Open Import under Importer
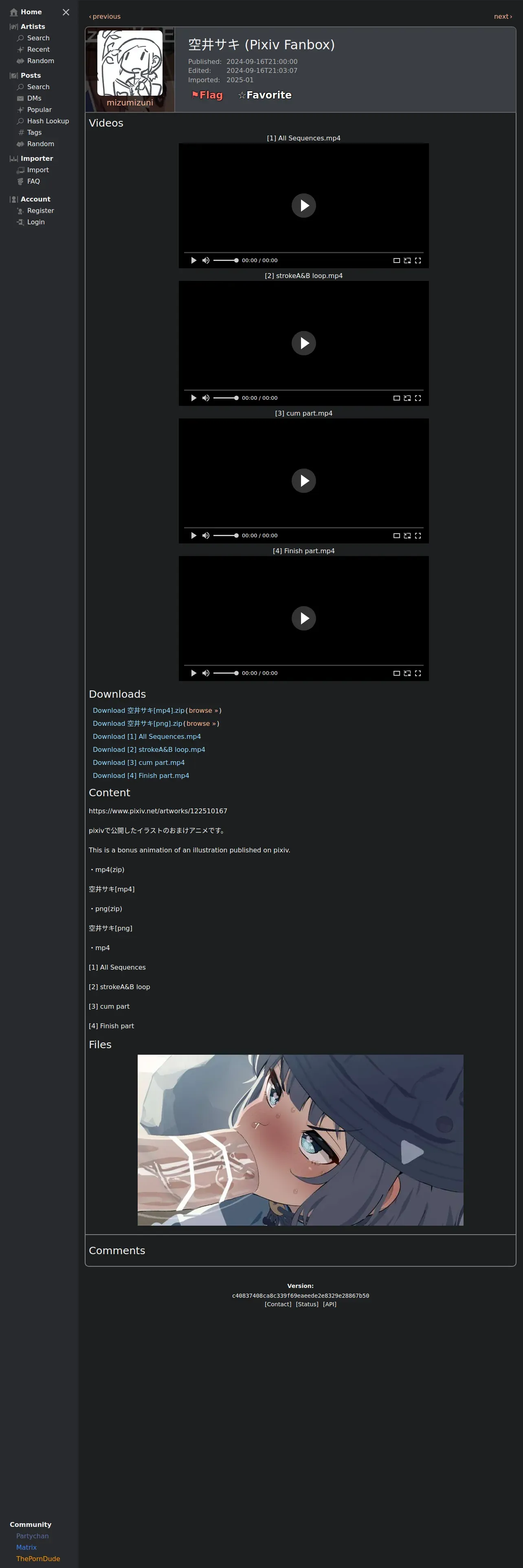The height and width of the screenshot is (1568, 523). coord(32,170)
